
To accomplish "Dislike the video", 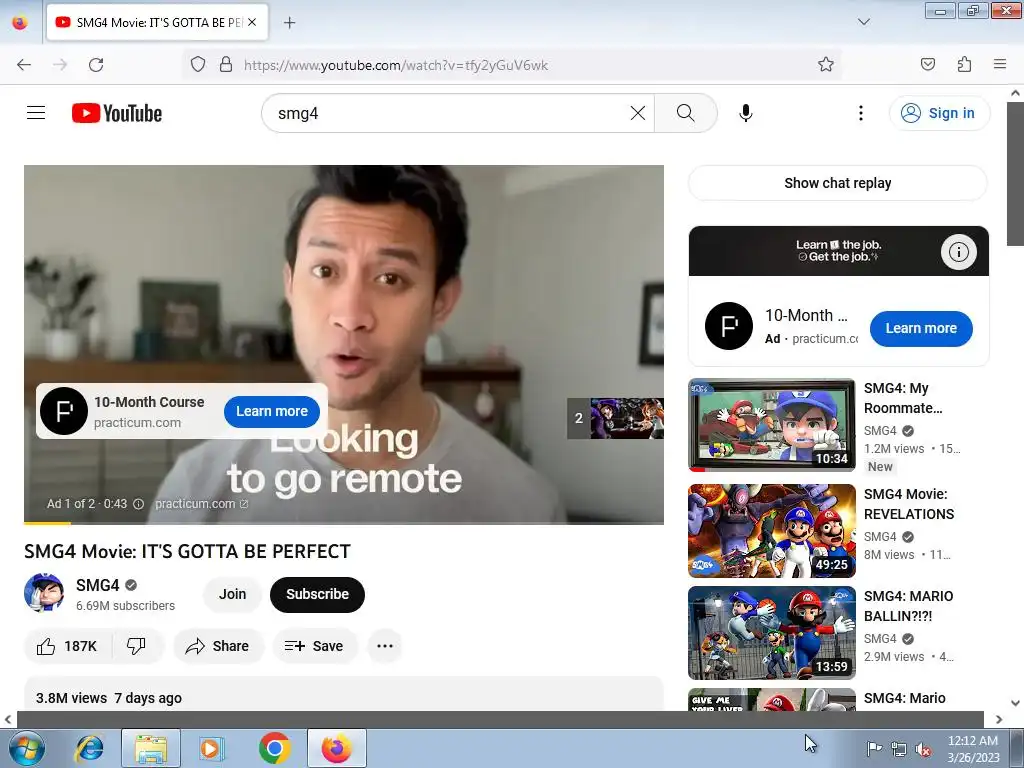I will (136, 646).
